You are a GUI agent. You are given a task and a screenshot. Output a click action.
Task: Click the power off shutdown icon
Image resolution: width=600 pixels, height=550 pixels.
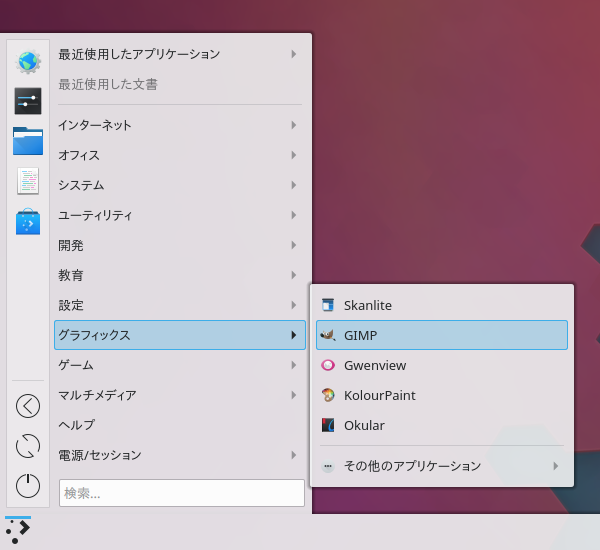click(28, 486)
